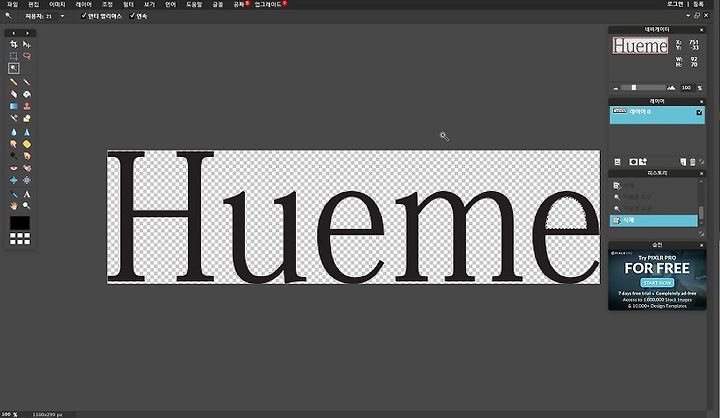Open layer styles in the layers panel

click(x=643, y=162)
